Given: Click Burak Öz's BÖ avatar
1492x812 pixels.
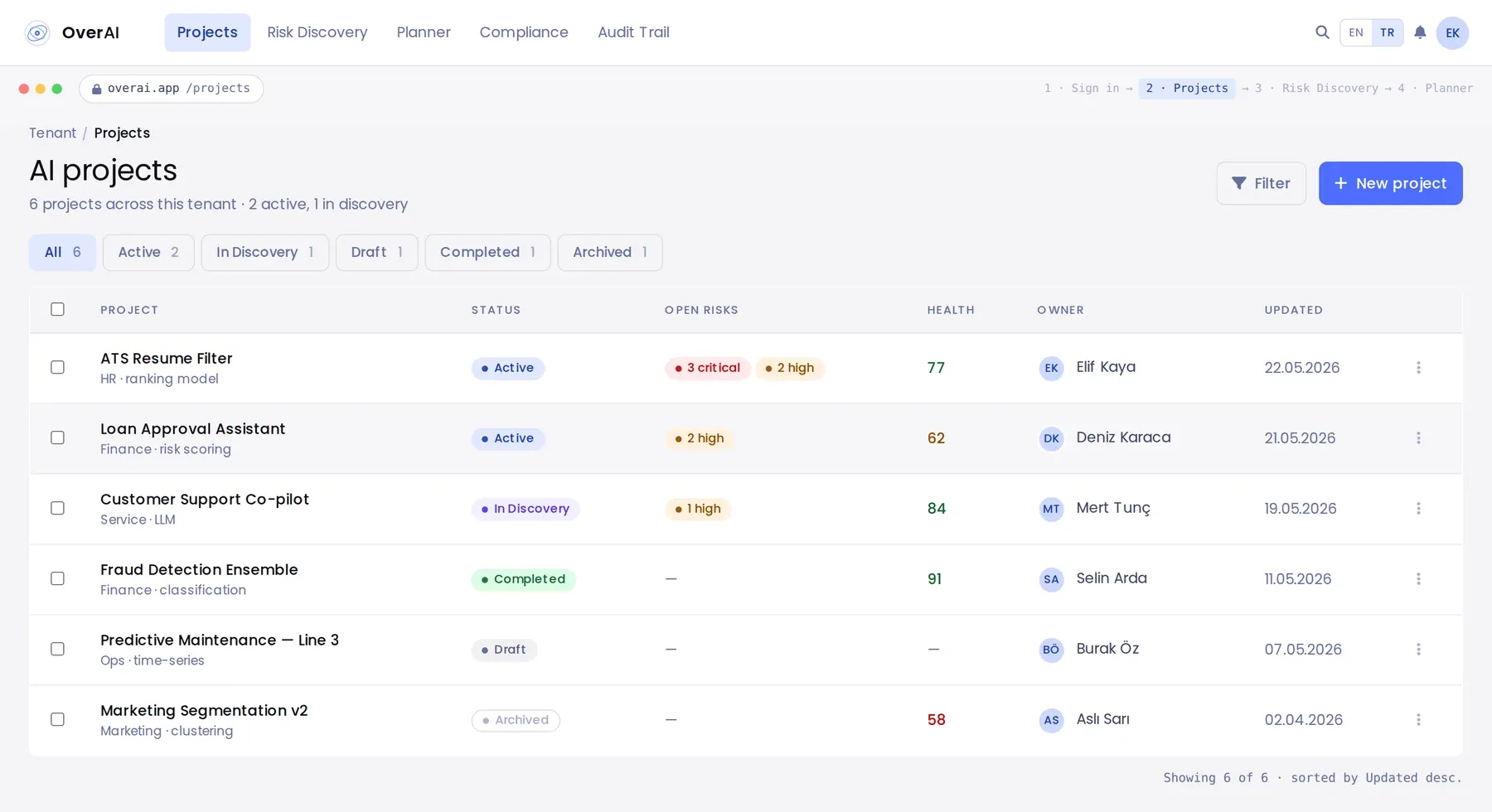Looking at the screenshot, I should point(1051,650).
